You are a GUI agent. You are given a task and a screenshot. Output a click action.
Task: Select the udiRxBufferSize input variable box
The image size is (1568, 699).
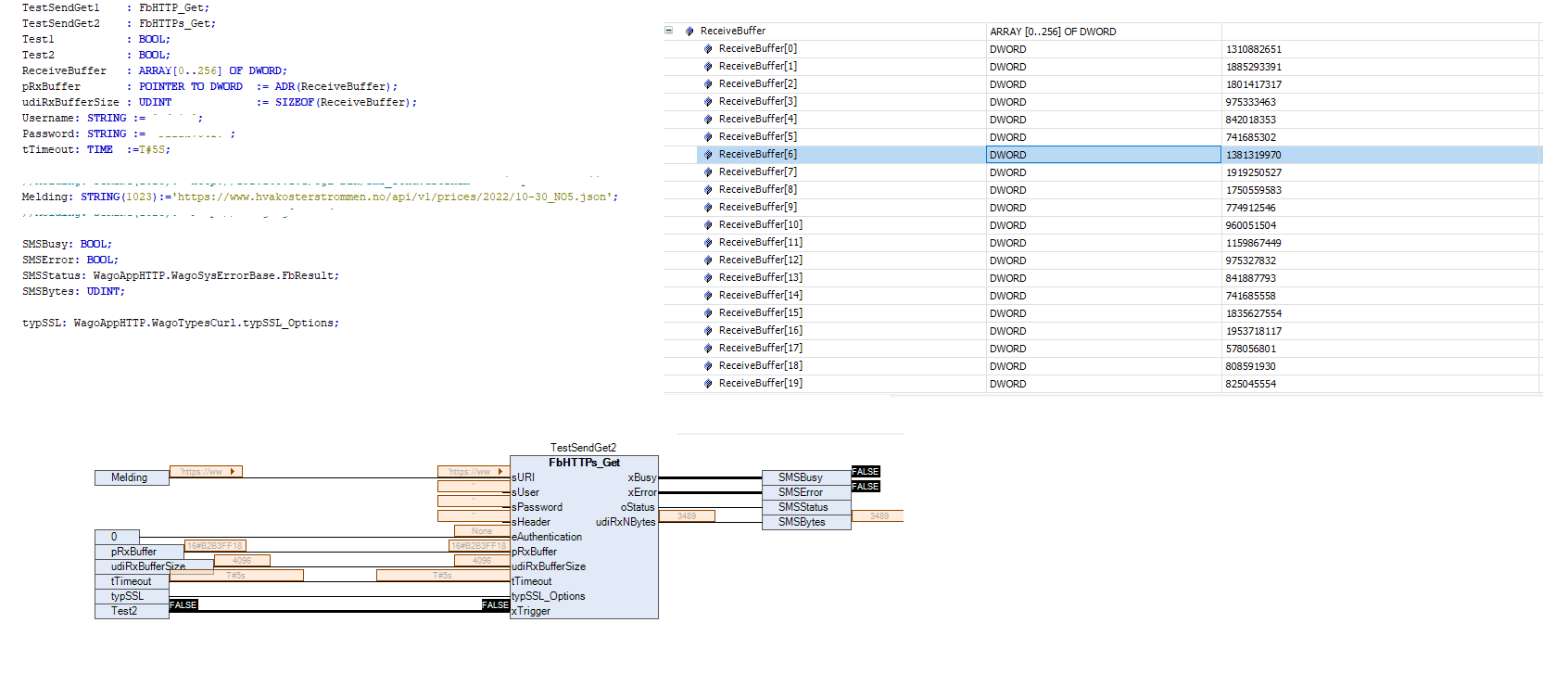[x=154, y=566]
